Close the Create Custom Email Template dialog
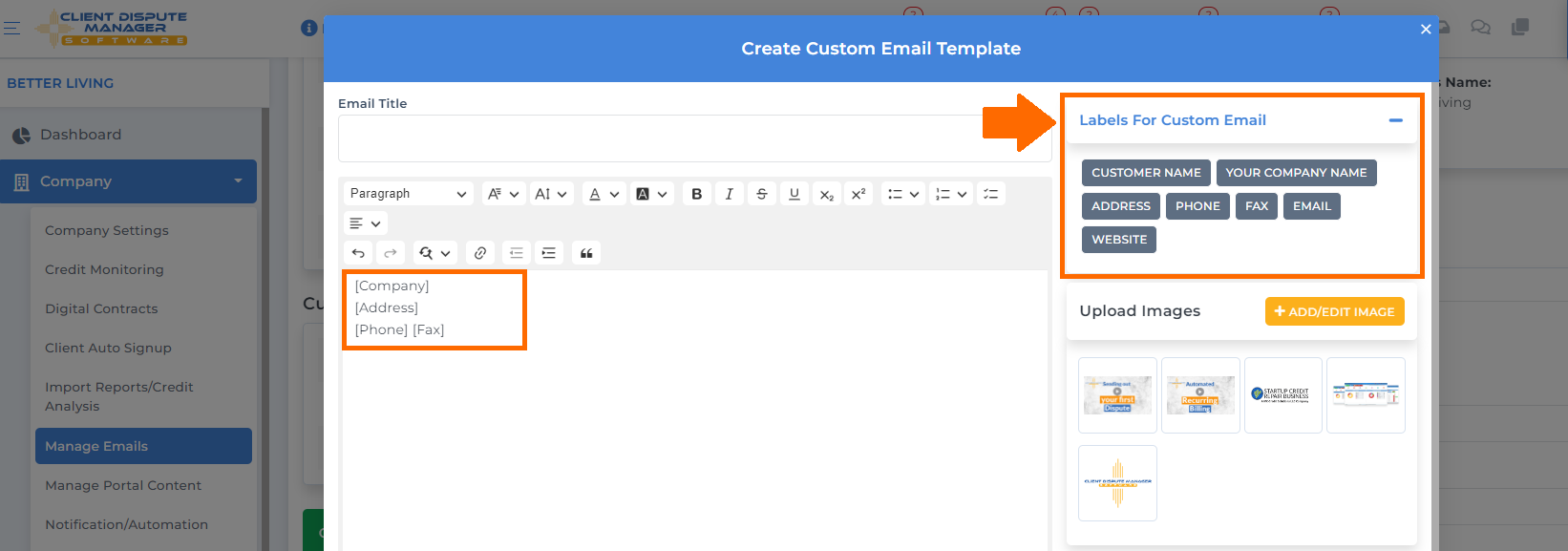Image resolution: width=1568 pixels, height=551 pixels. [1426, 30]
